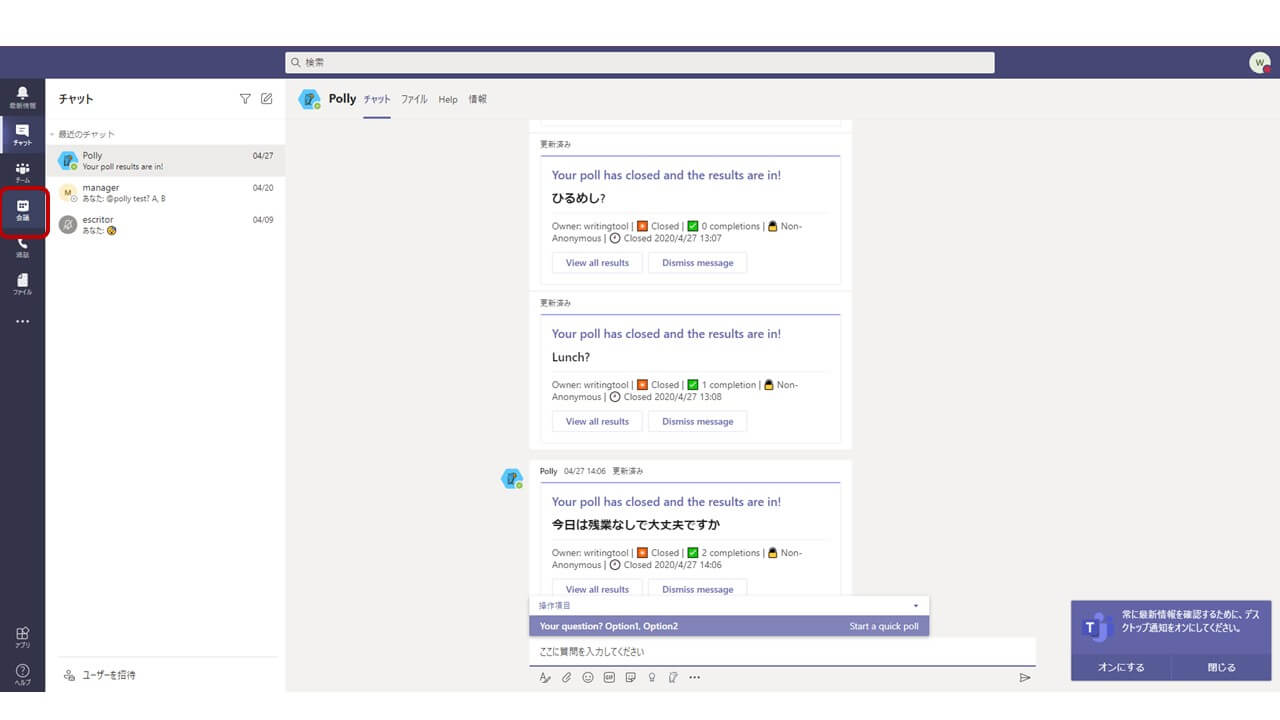Dismiss message for ひるめし? poll
This screenshot has width=1280, height=720.
coord(697,263)
